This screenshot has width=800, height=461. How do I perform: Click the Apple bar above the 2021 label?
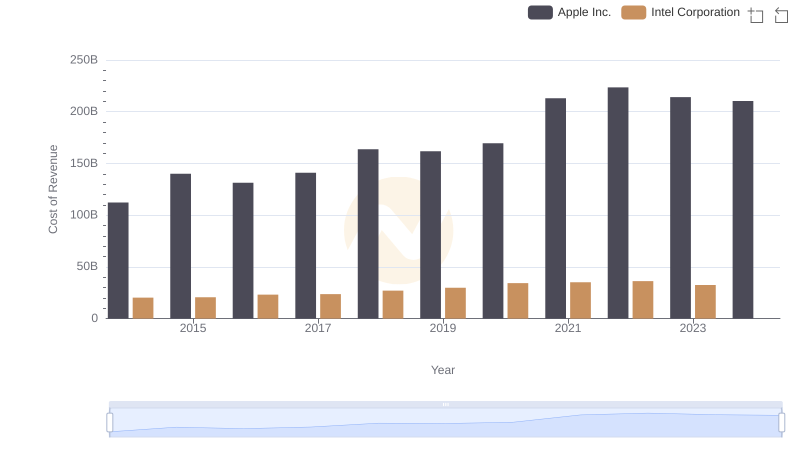click(556, 209)
